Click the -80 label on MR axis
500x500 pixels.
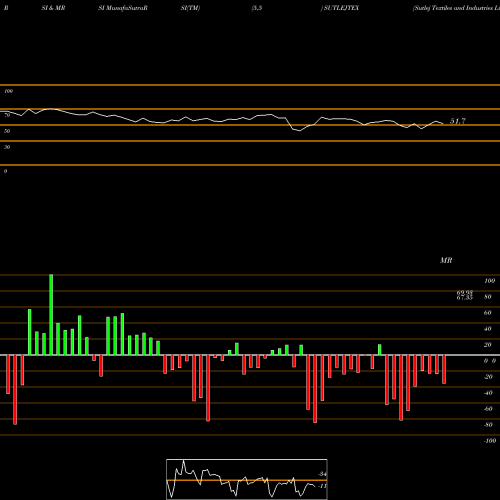pyautogui.click(x=488, y=425)
